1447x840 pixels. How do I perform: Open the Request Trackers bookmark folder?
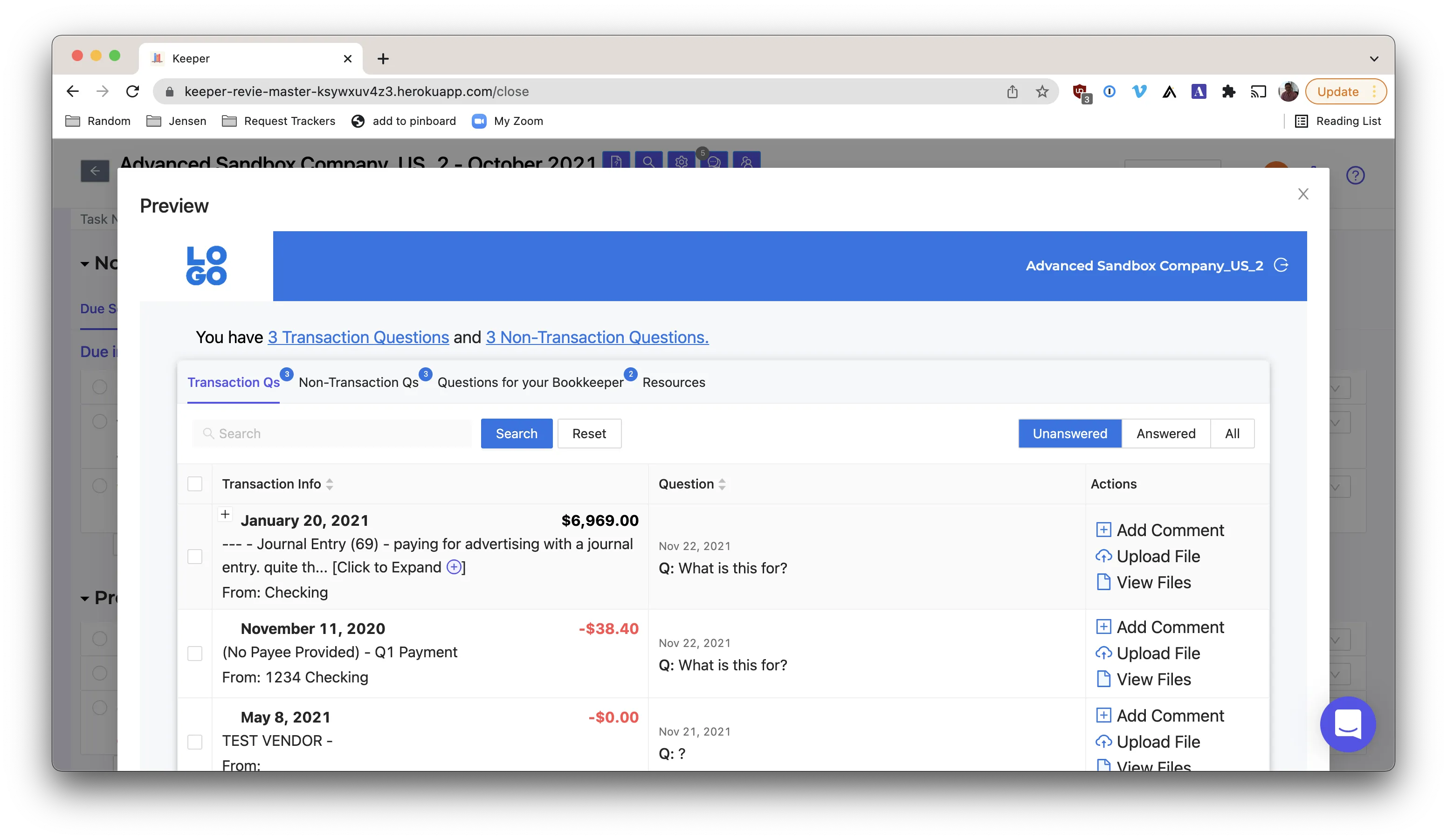(278, 121)
